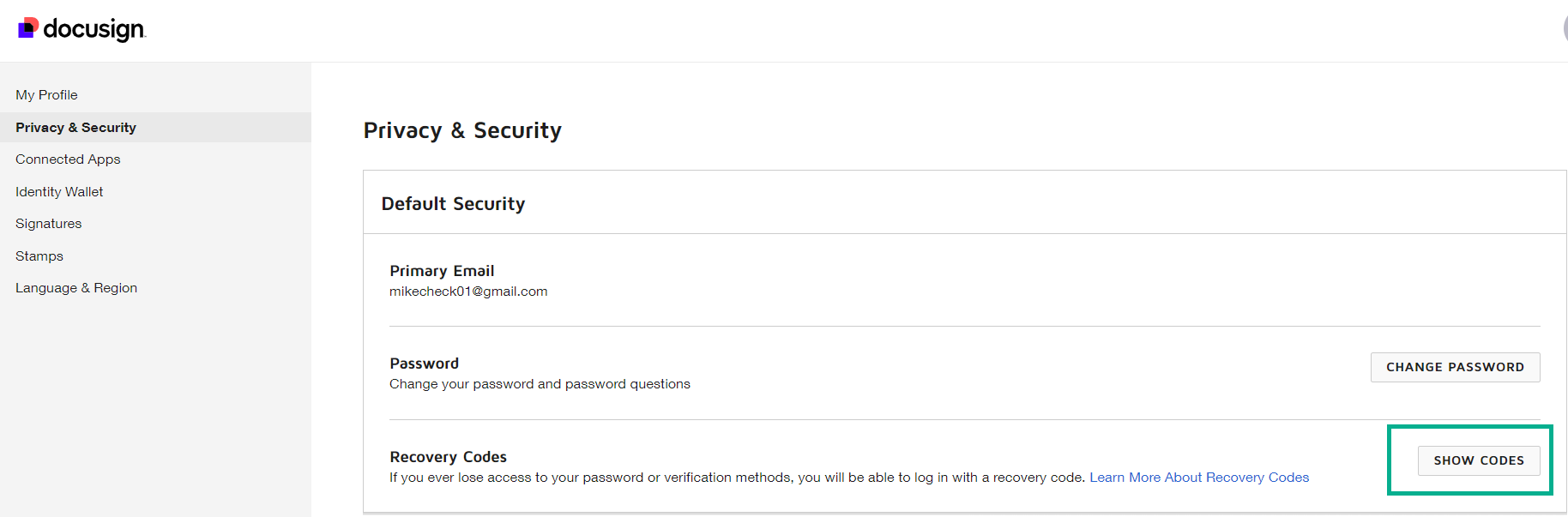Navigate to Signatures

[49, 224]
